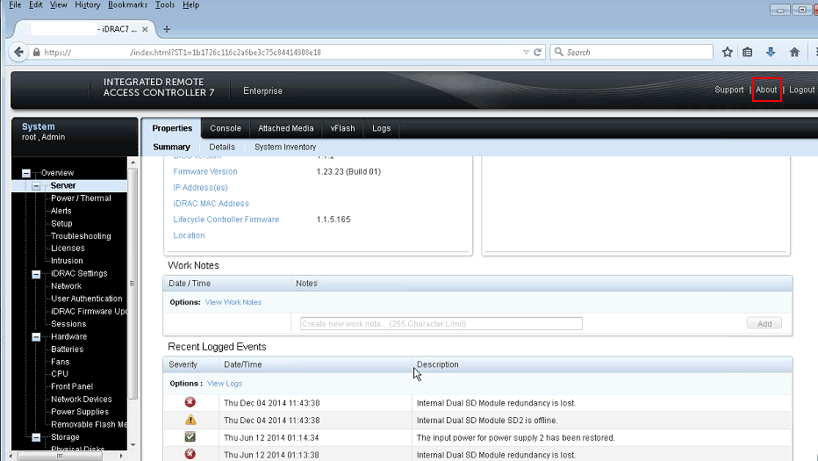Click the IP Address(es) link

[200, 187]
